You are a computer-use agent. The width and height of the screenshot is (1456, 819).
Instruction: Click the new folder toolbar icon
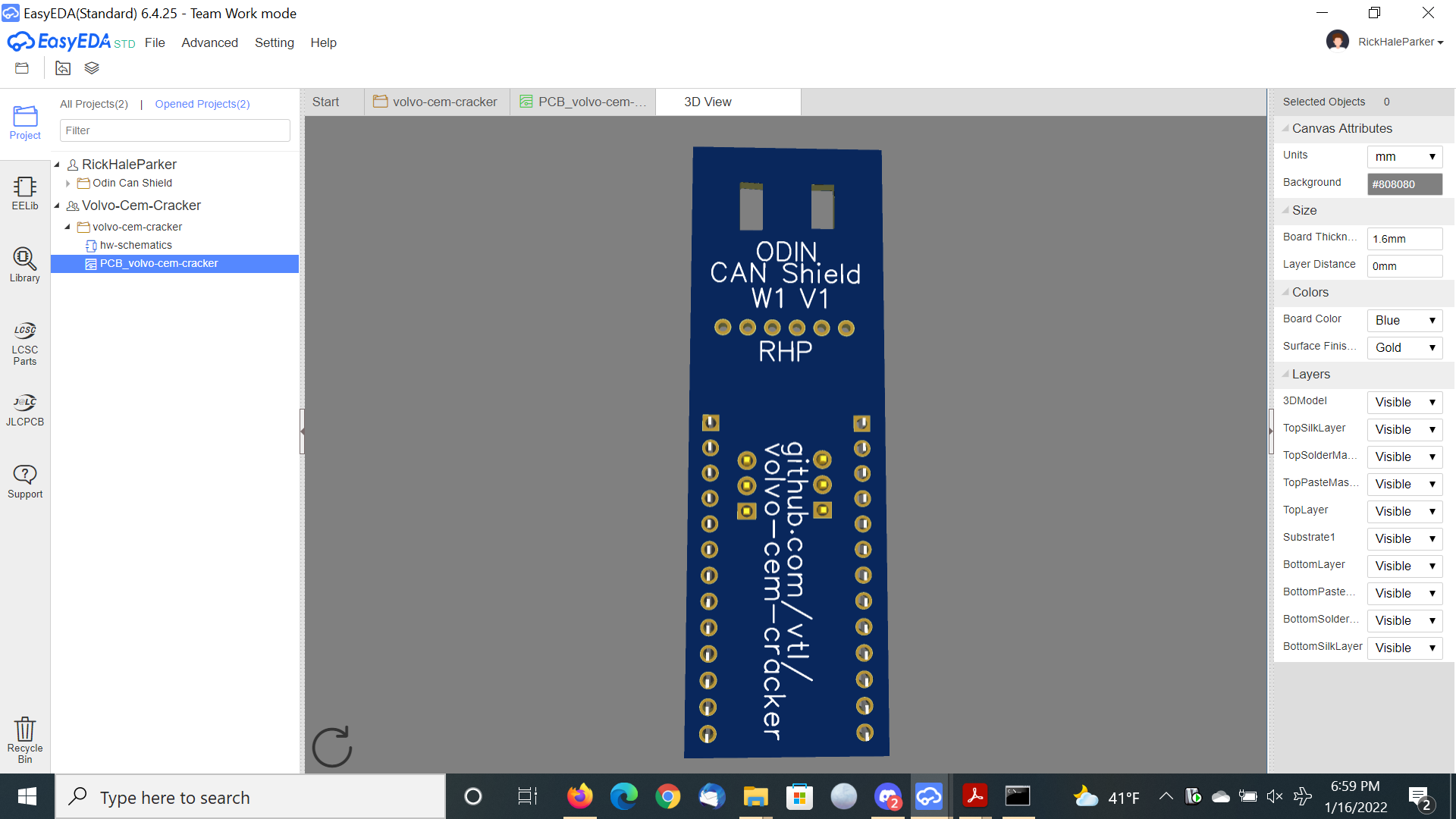22,68
